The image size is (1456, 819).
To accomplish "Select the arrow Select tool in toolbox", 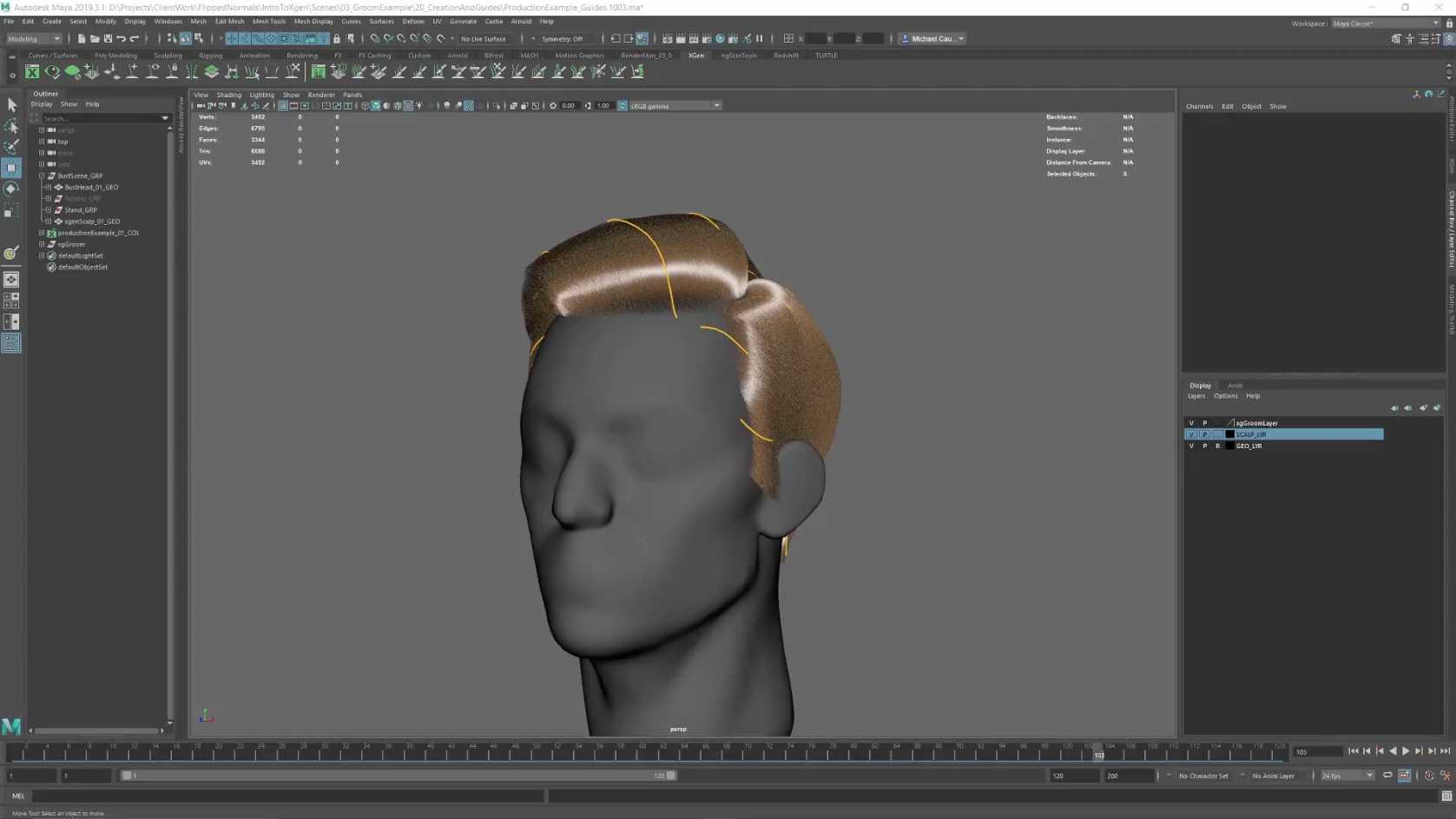I will tap(11, 104).
